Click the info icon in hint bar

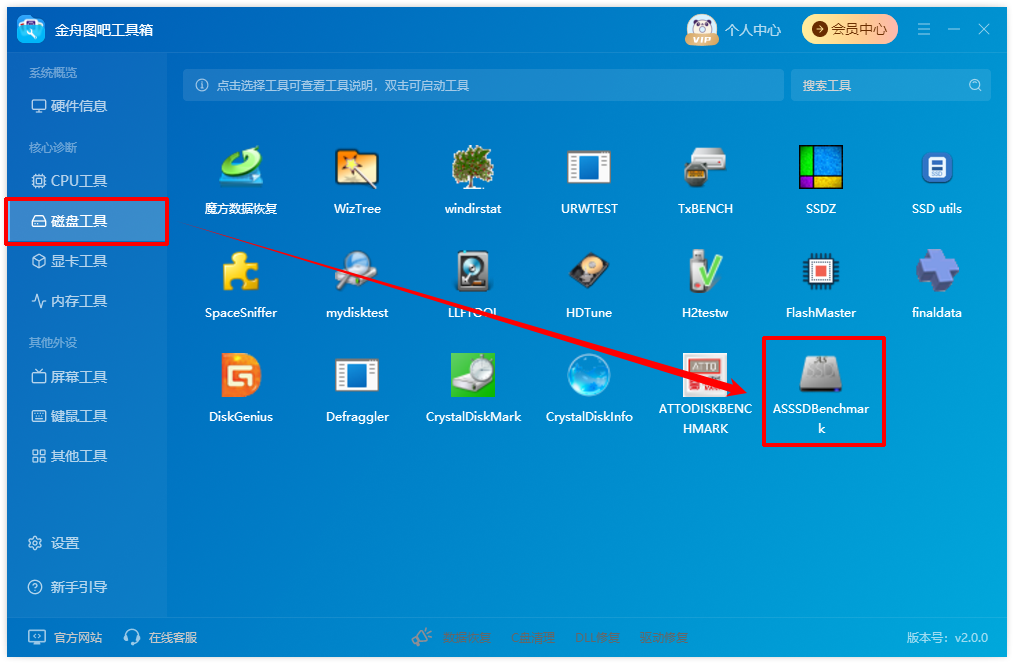click(x=202, y=85)
